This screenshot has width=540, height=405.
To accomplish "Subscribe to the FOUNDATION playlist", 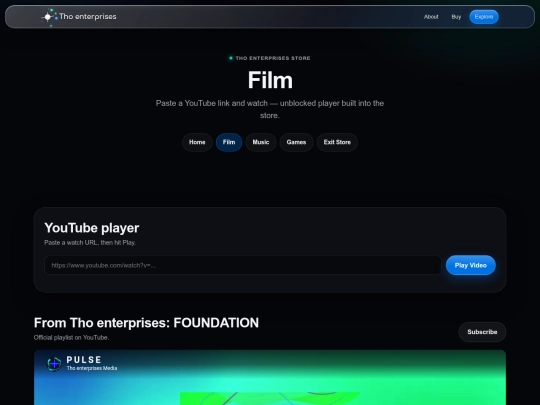I will tap(482, 332).
